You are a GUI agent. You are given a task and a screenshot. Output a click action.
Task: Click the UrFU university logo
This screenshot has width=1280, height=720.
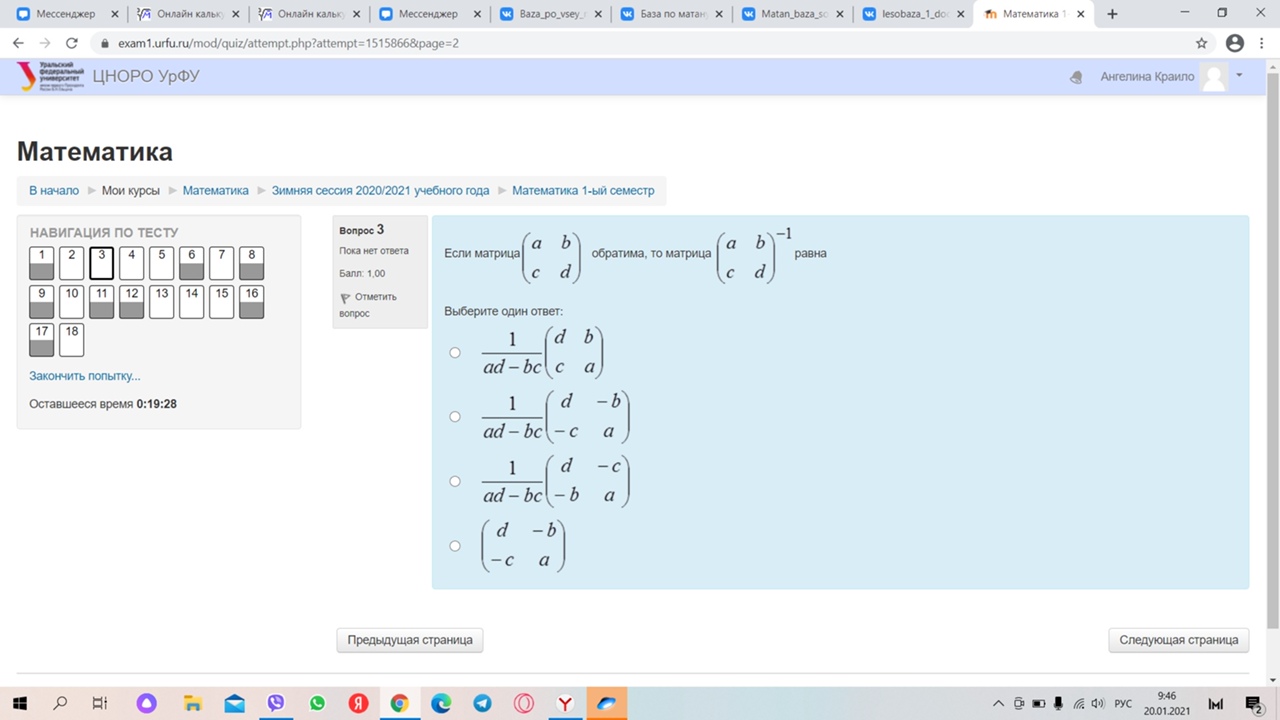tap(50, 76)
